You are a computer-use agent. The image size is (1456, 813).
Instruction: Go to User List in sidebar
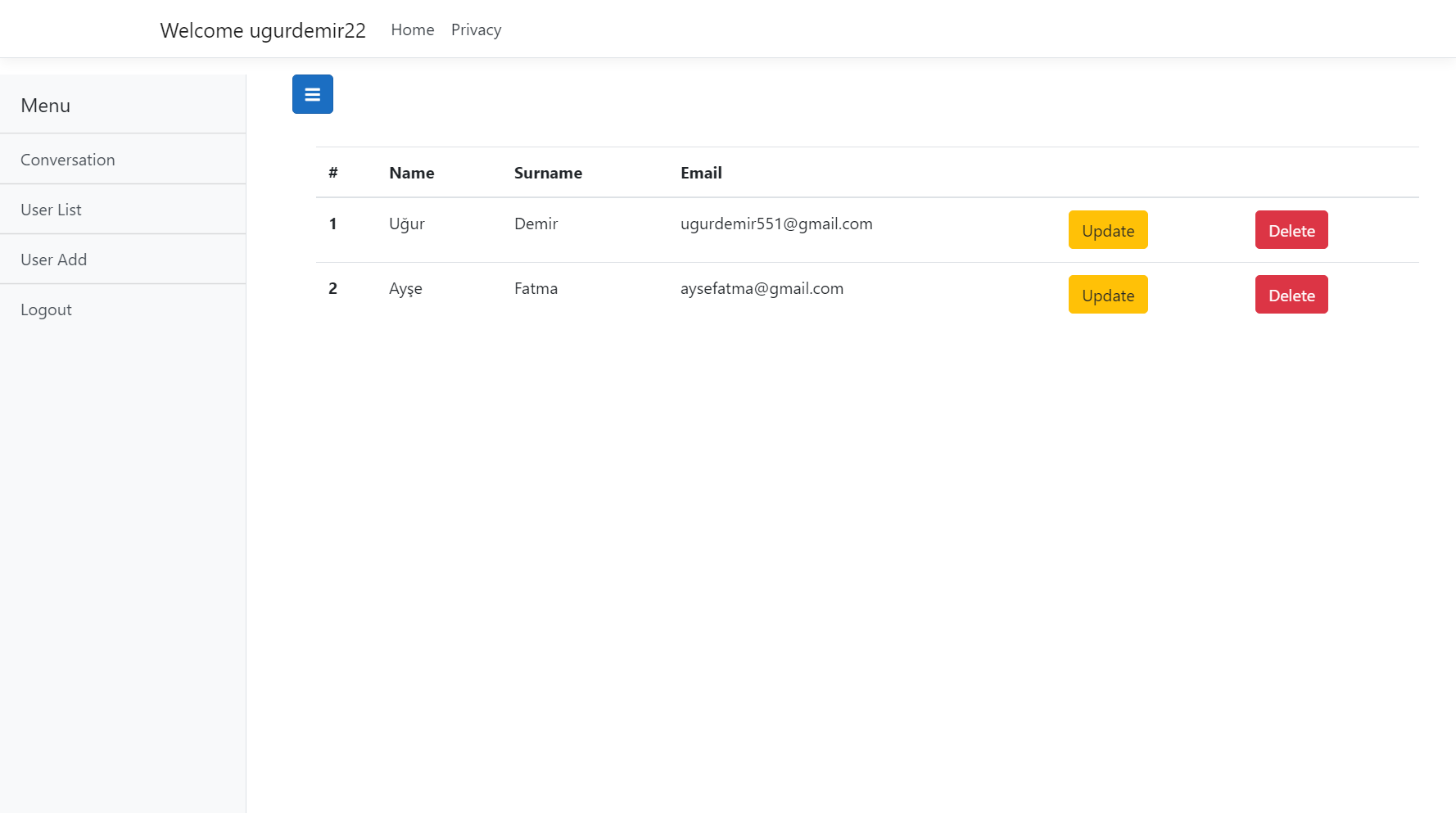[123, 210]
